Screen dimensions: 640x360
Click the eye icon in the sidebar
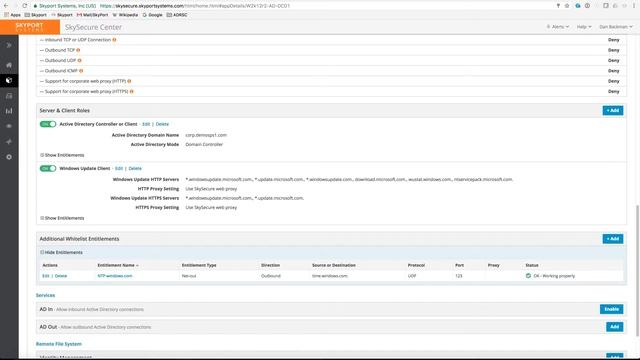(x=9, y=126)
